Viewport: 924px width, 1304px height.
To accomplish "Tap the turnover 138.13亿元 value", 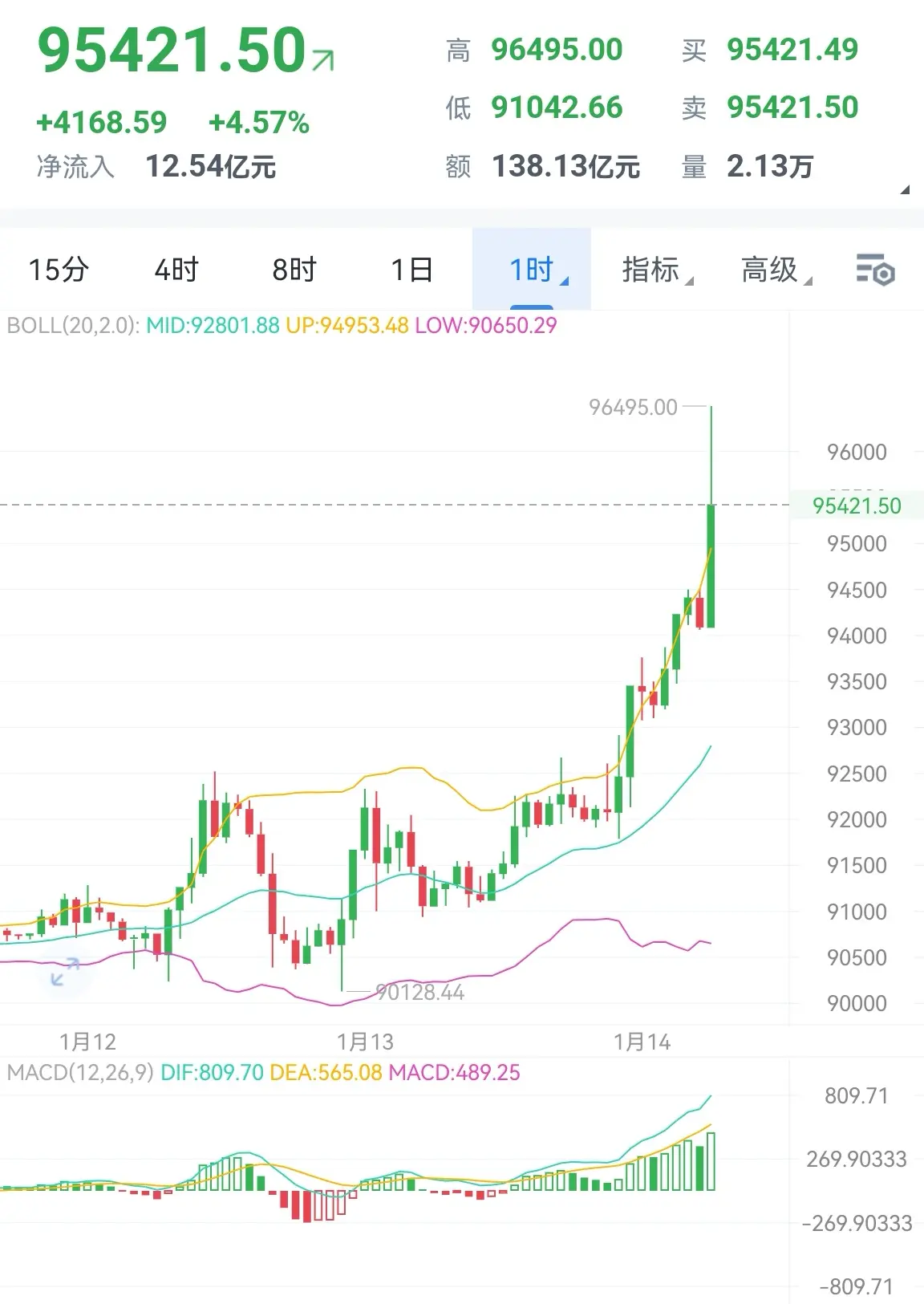I will tap(566, 167).
